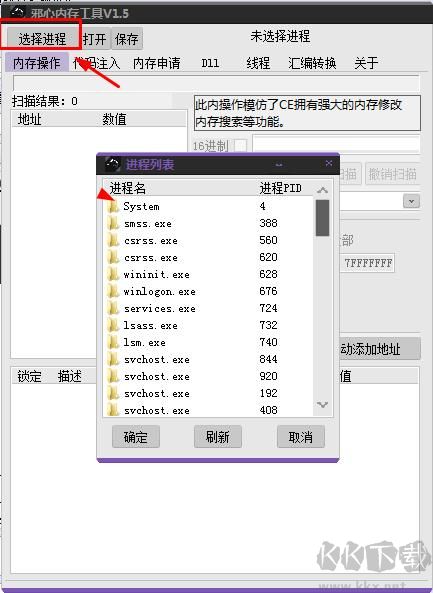Click the 进程列表 dialog title icon

pyautogui.click(x=112, y=165)
